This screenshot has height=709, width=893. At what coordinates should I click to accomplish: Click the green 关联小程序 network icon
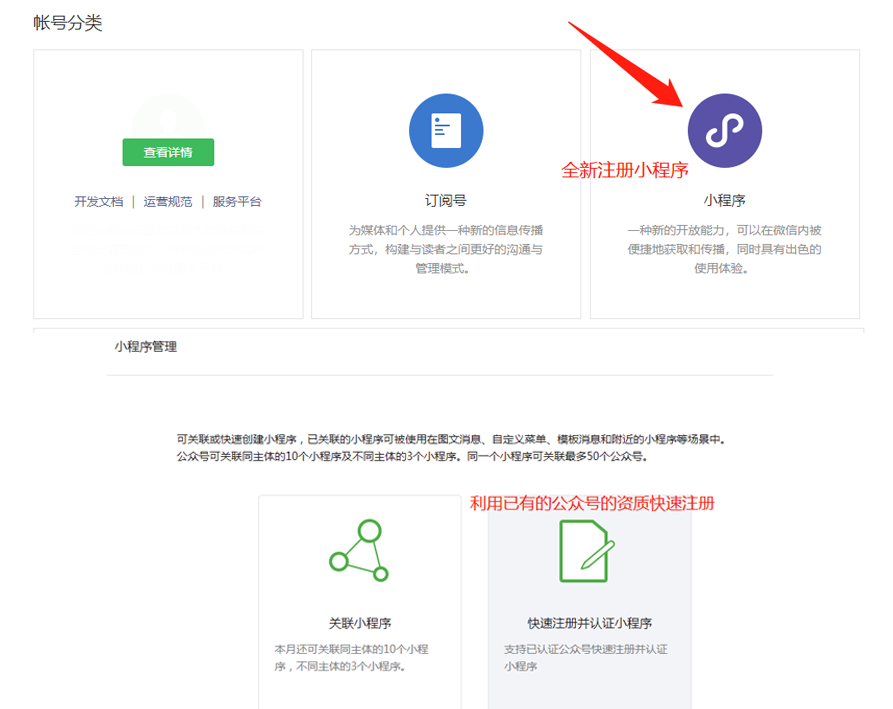[359, 551]
